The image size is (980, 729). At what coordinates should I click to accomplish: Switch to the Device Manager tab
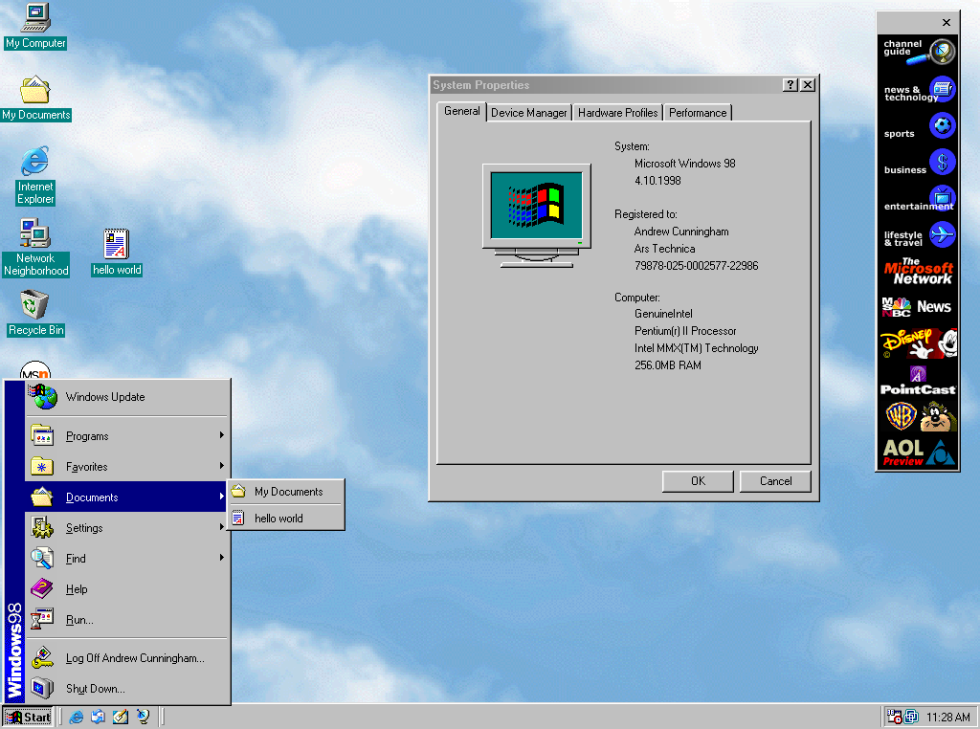[x=528, y=112]
